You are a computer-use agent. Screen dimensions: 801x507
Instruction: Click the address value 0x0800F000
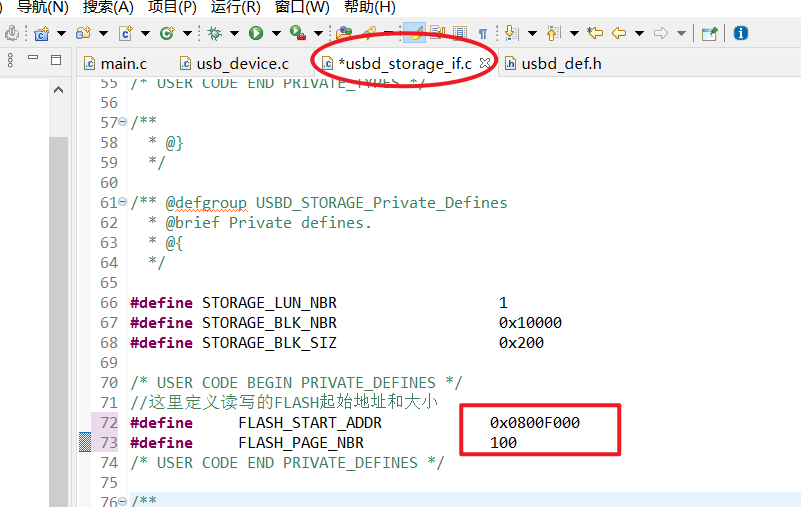535,423
